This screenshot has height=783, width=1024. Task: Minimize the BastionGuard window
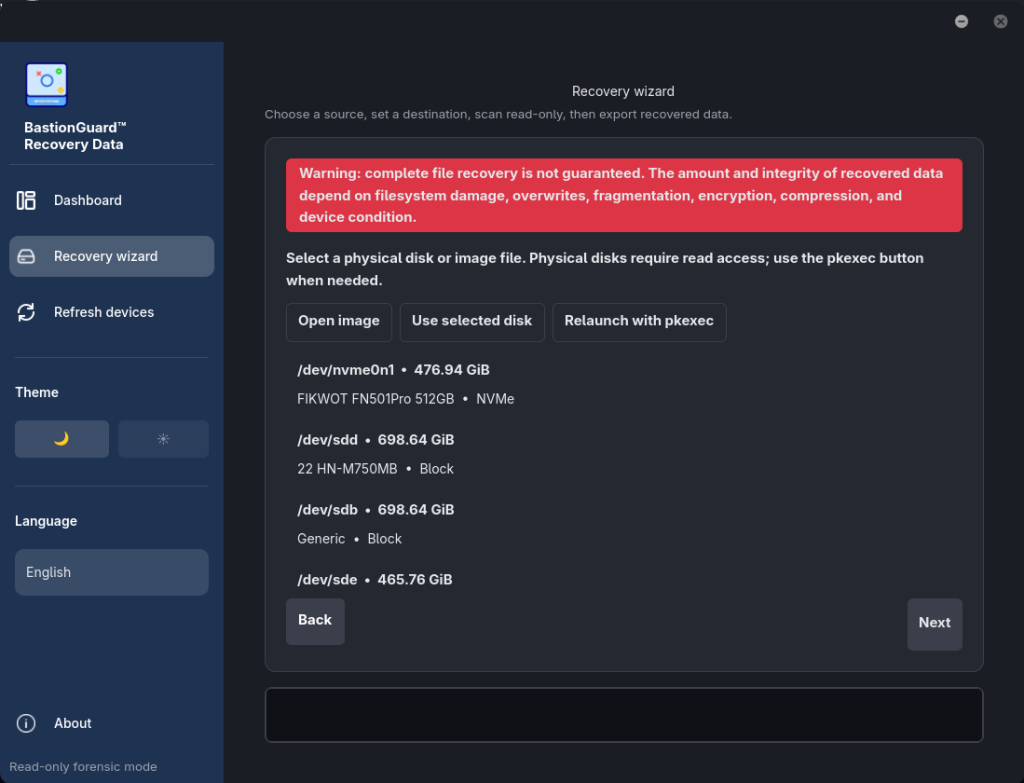961,22
